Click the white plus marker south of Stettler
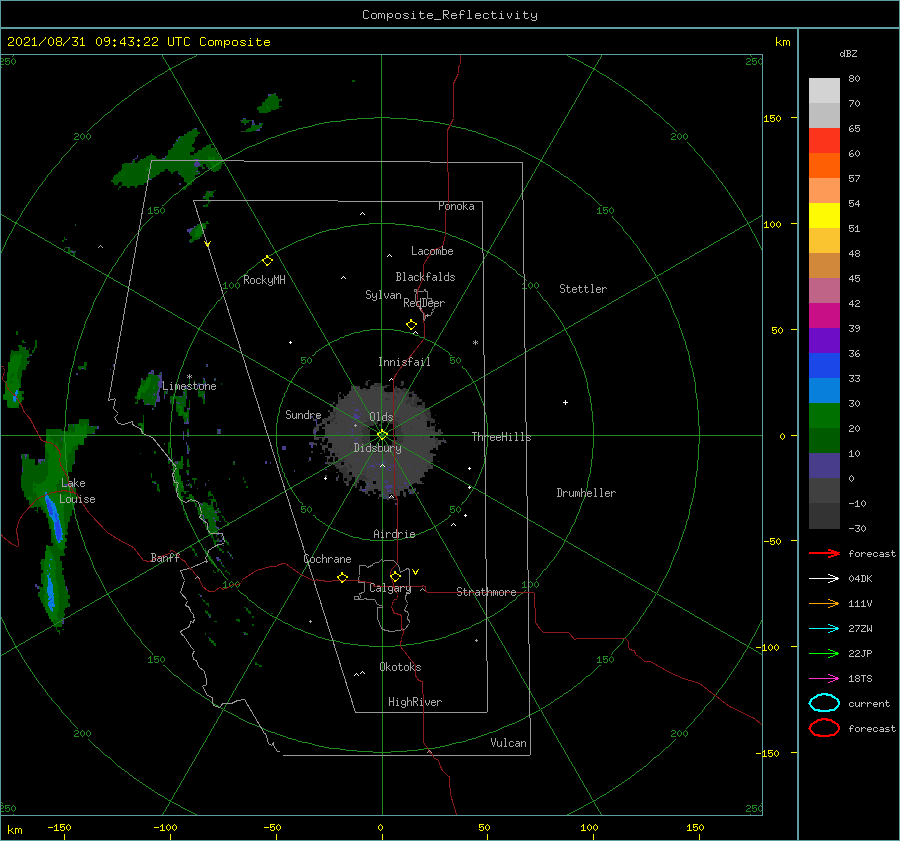This screenshot has height=841, width=900. click(x=565, y=402)
